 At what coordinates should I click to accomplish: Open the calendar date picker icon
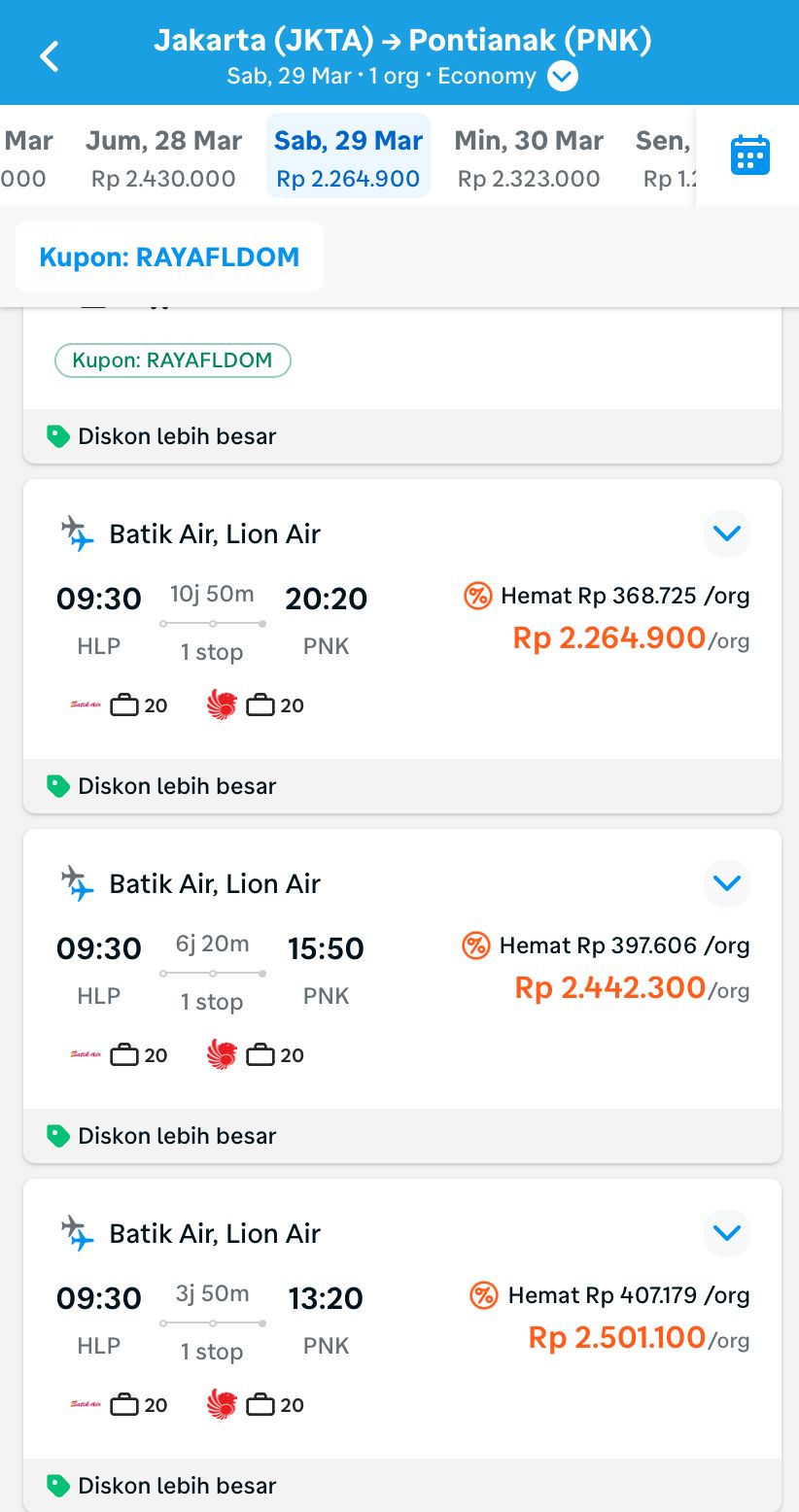click(x=749, y=155)
